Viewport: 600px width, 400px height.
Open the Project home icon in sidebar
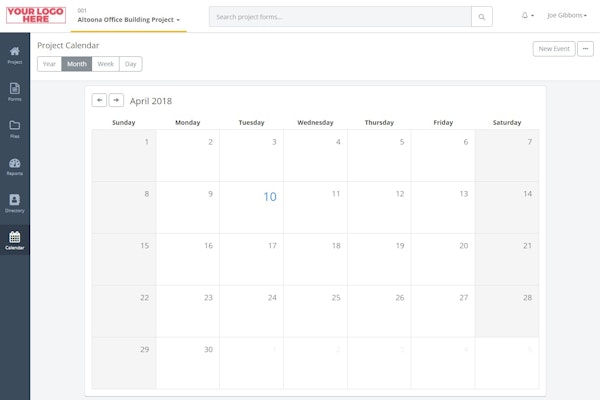click(x=14, y=53)
